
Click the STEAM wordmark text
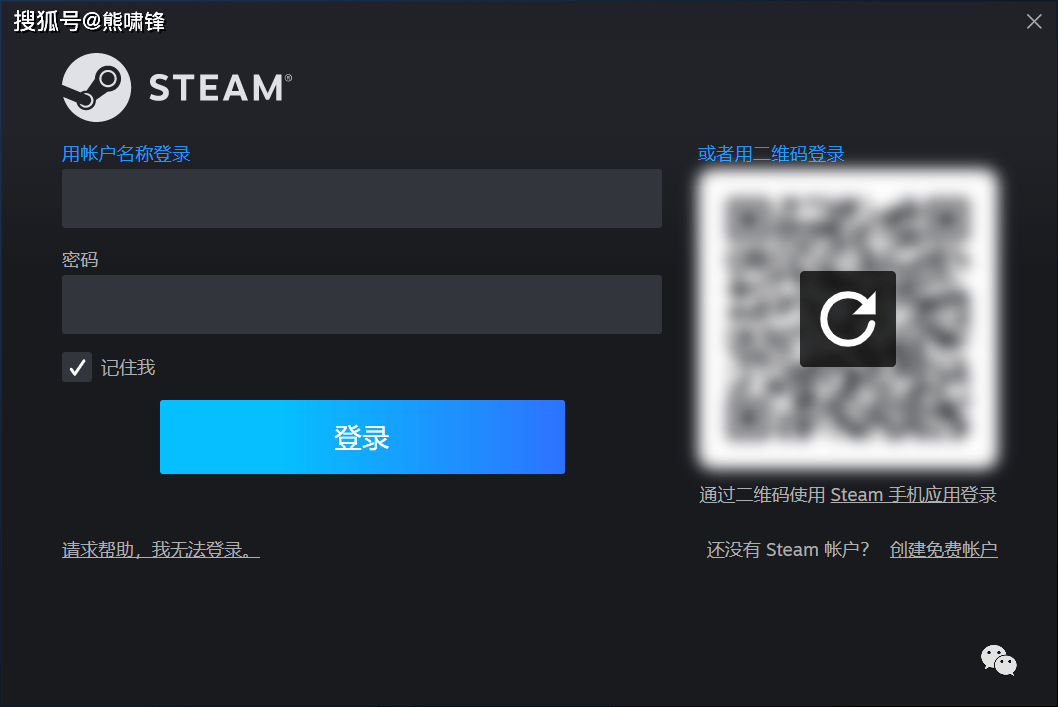pyautogui.click(x=221, y=88)
